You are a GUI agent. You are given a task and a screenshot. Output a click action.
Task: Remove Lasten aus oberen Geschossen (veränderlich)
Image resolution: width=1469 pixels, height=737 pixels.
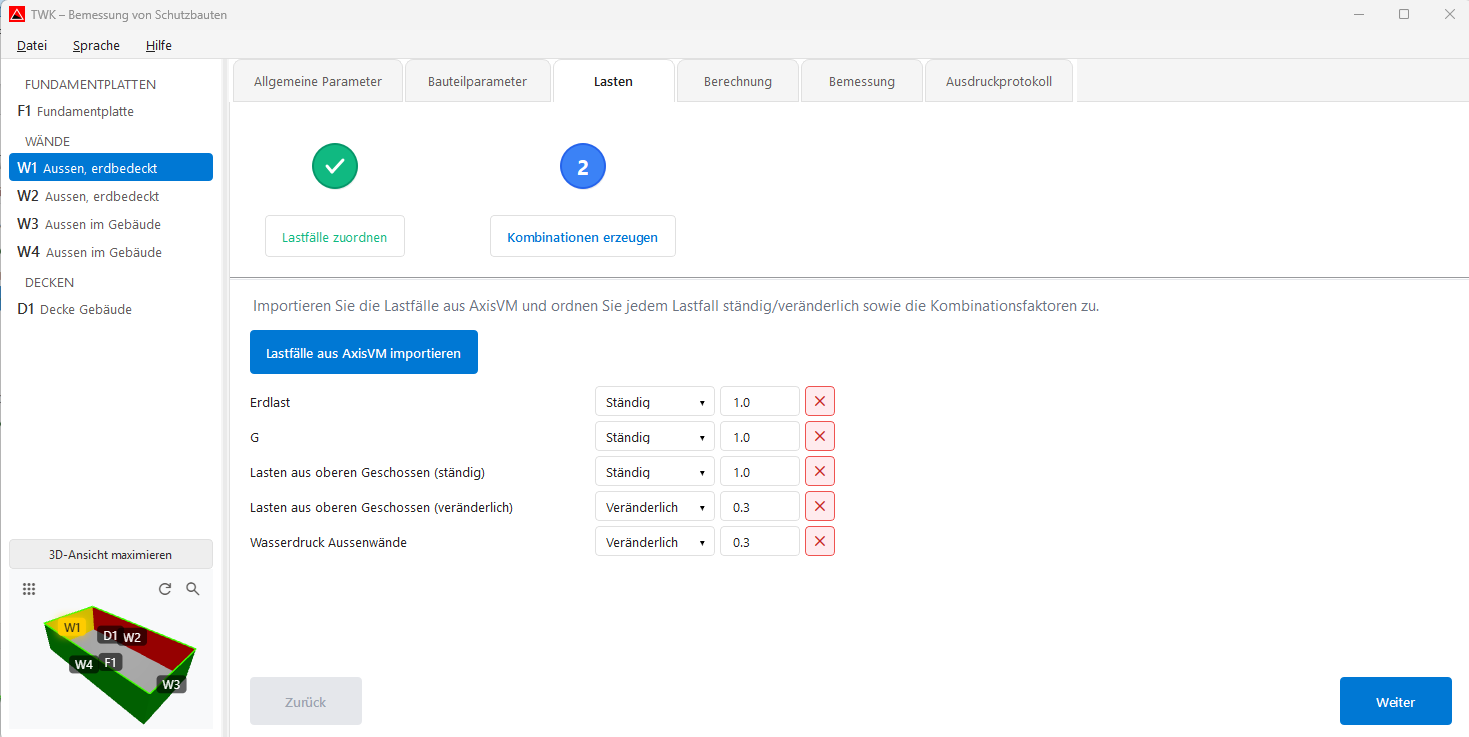[x=819, y=506]
